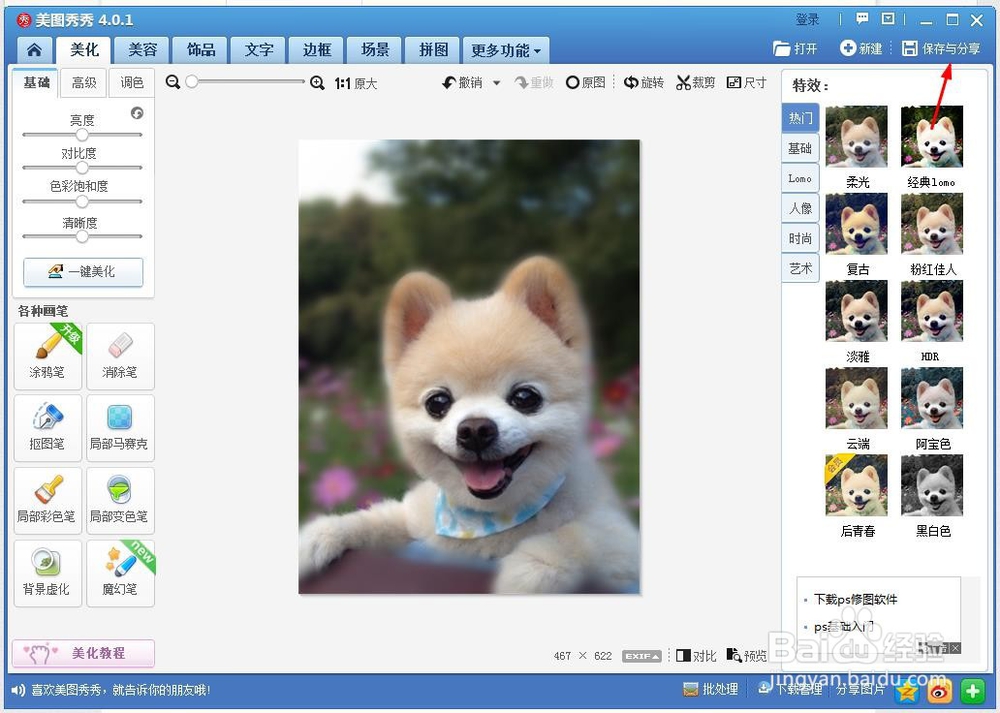Click 保存与分享 save and share
Screen dimensions: 1000x713
[x=941, y=48]
